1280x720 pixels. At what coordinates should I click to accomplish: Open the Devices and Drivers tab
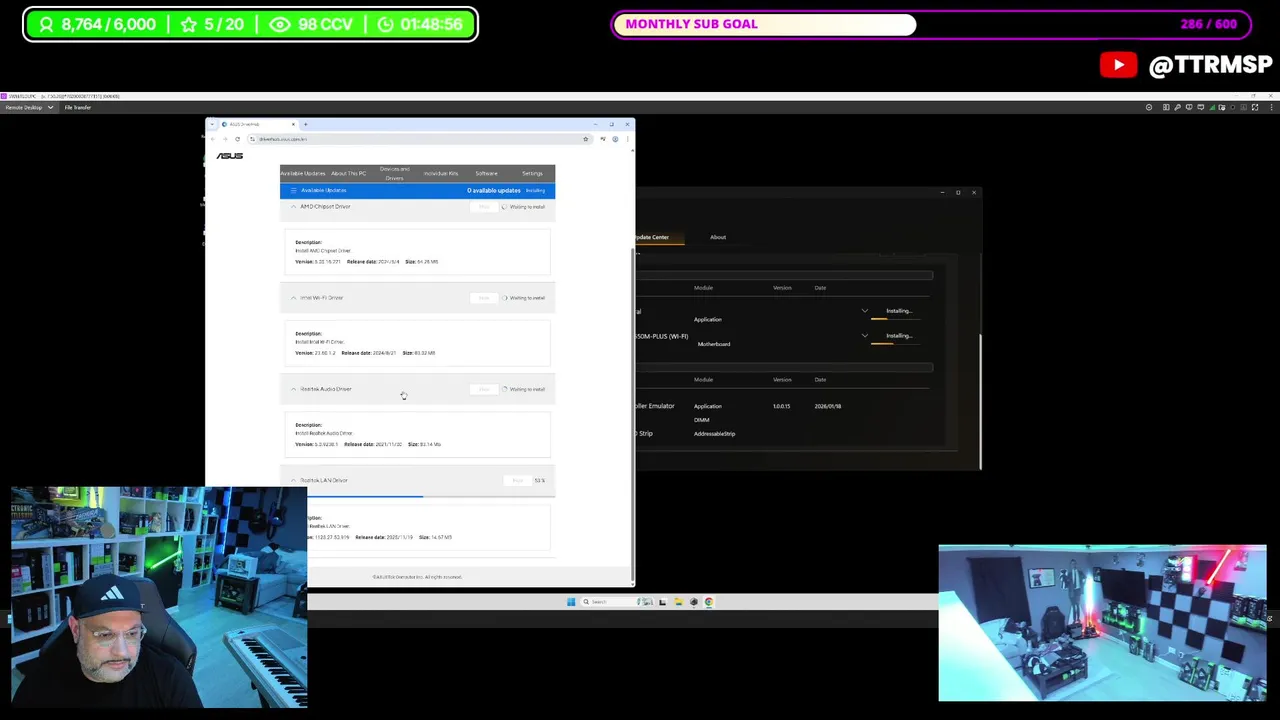[x=394, y=173]
